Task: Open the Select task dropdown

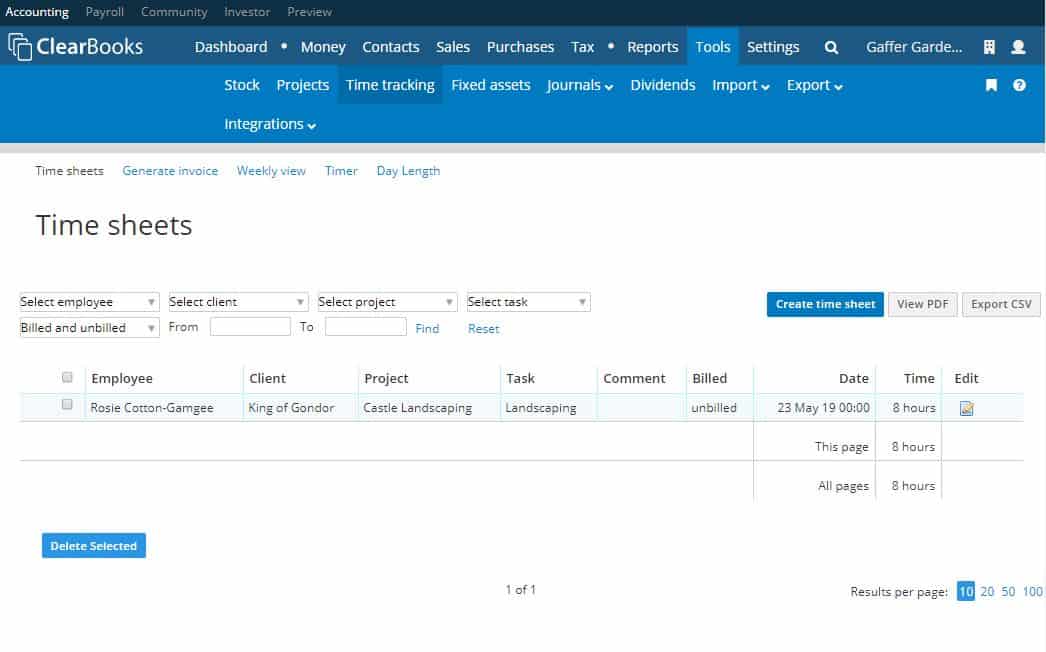Action: (528, 302)
